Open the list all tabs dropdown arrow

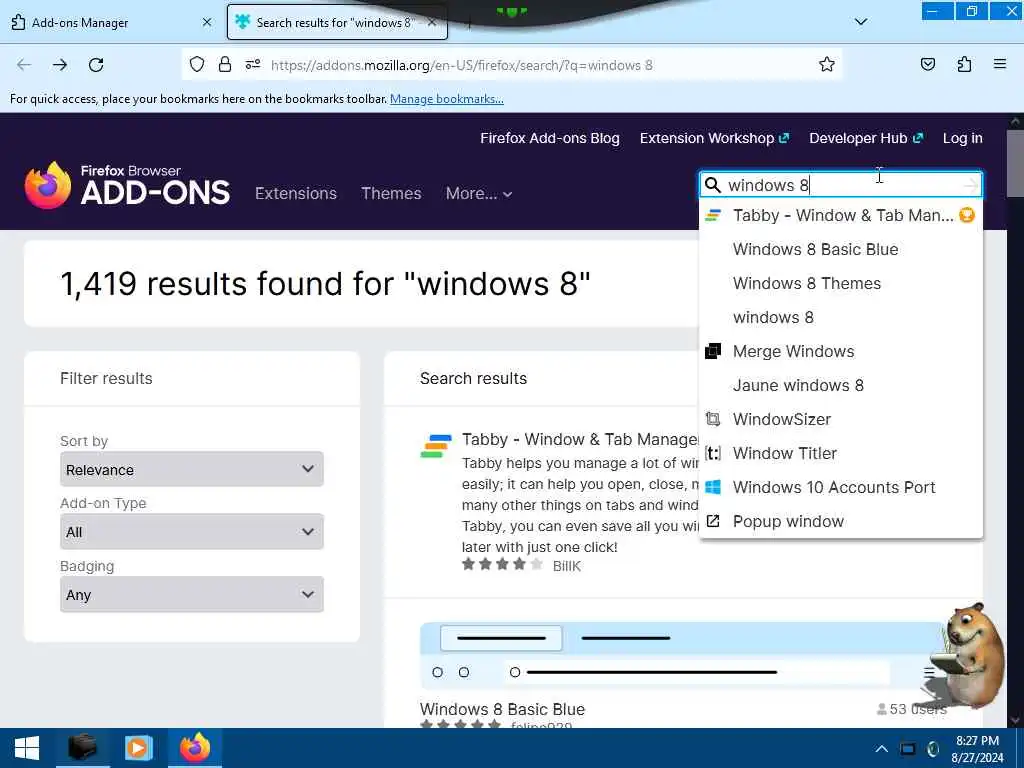(861, 22)
